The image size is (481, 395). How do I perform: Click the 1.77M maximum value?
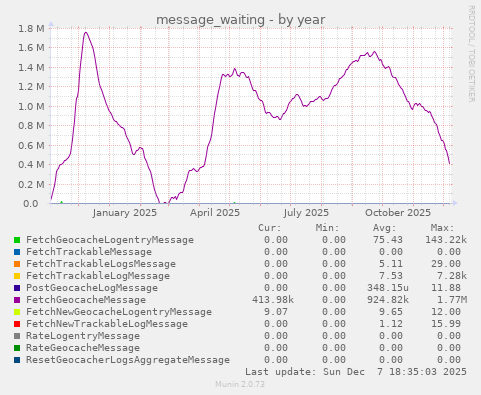coord(452,300)
